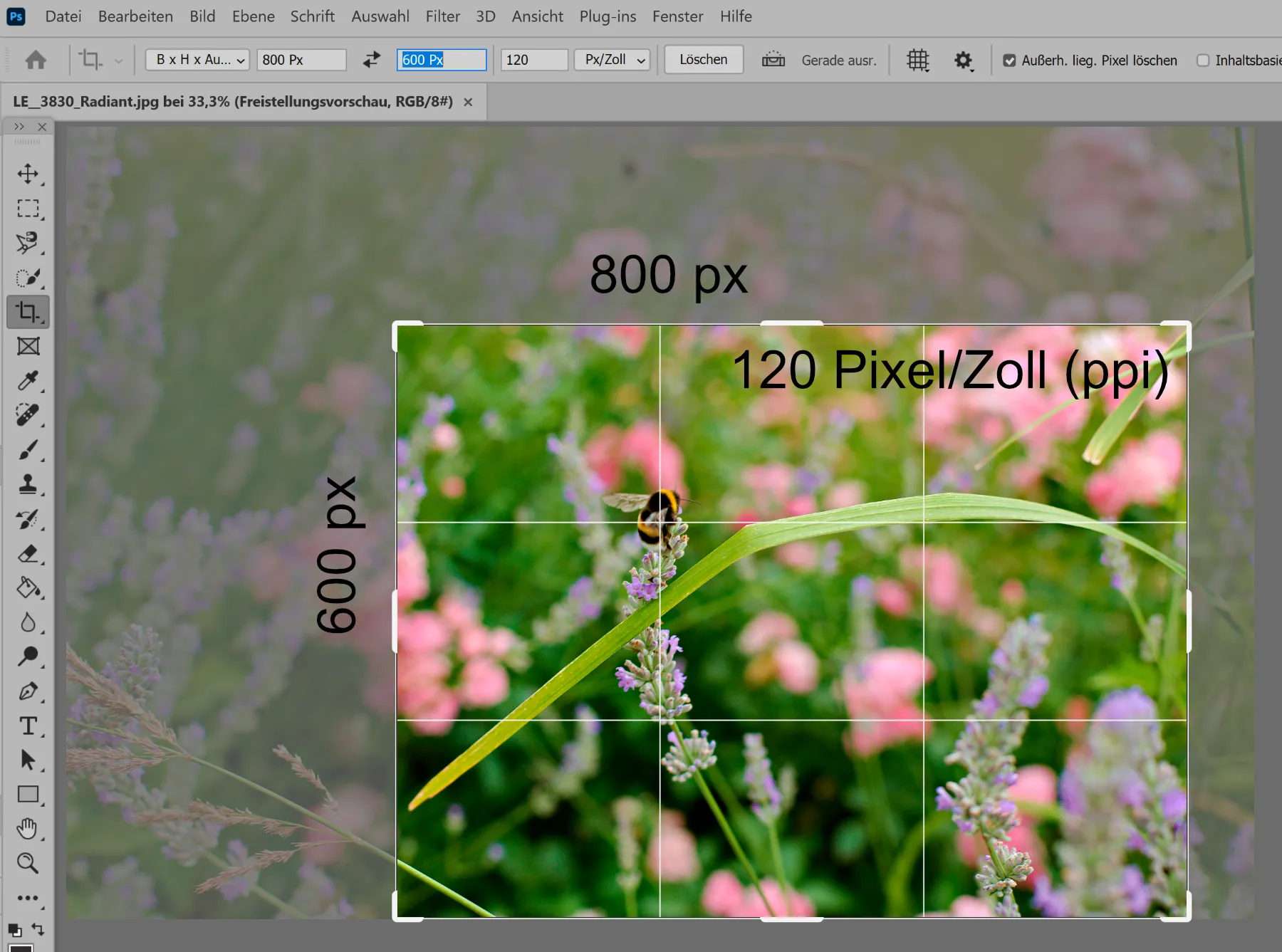Image resolution: width=1282 pixels, height=952 pixels.
Task: Click the Photoshop Ps logo
Action: tap(16, 16)
